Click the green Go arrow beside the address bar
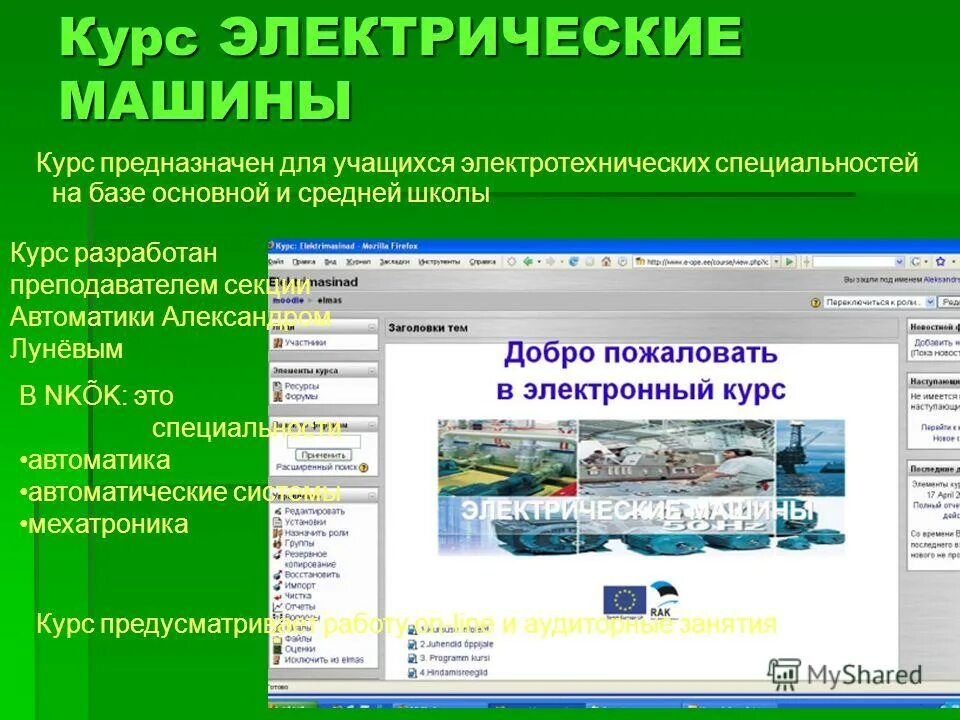 click(790, 261)
